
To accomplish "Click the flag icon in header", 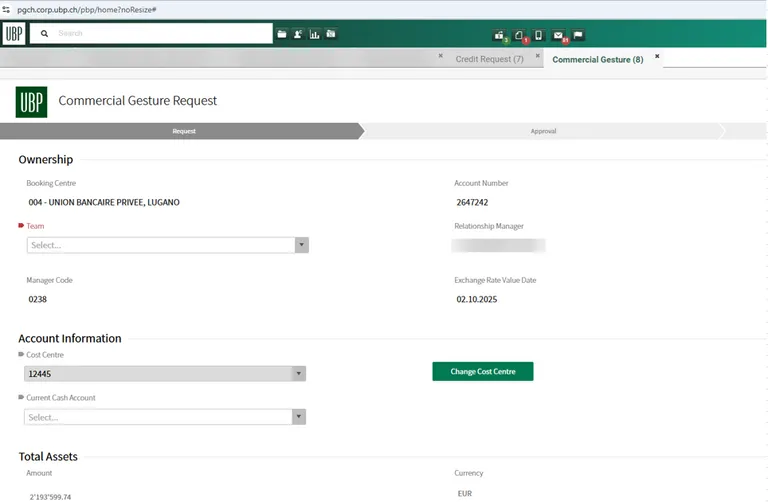I will point(578,35).
